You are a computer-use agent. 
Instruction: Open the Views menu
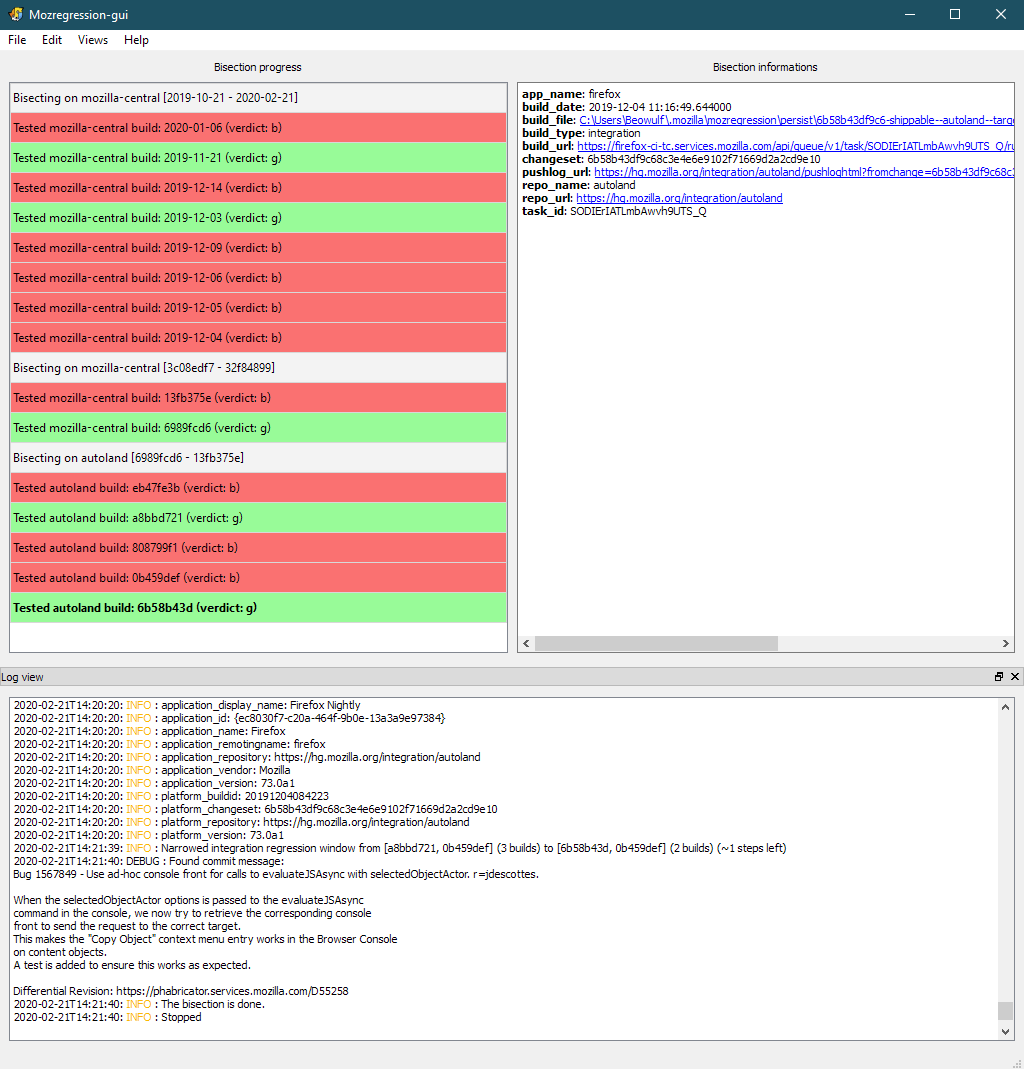click(x=93, y=40)
